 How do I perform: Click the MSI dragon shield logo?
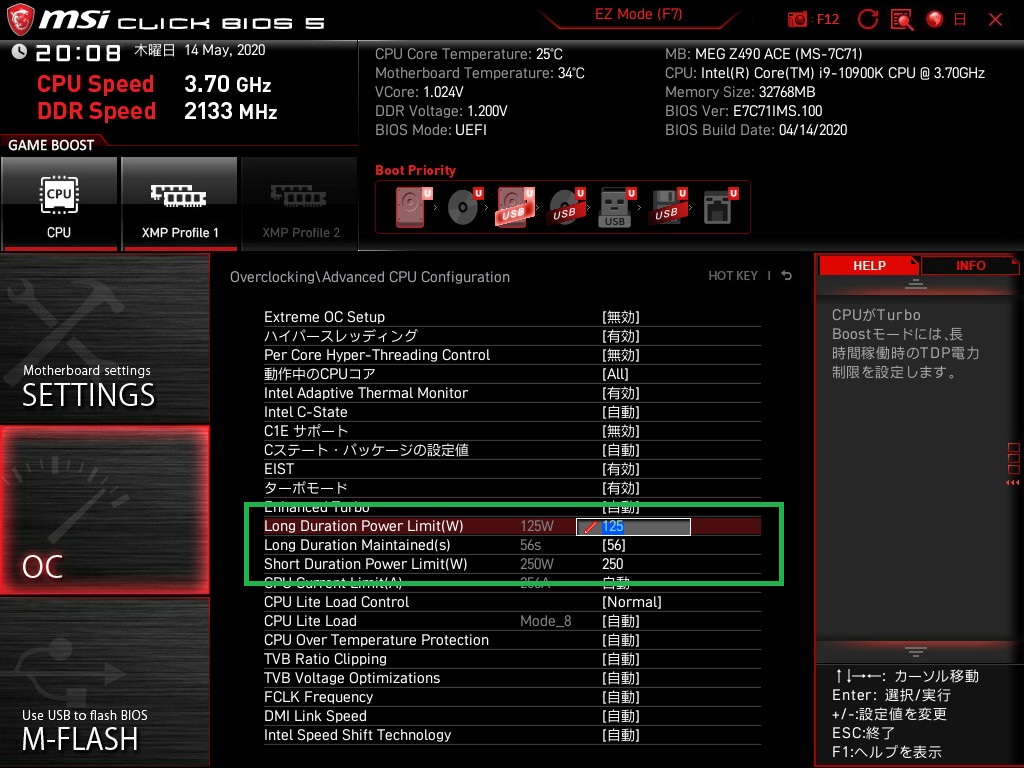coord(20,19)
